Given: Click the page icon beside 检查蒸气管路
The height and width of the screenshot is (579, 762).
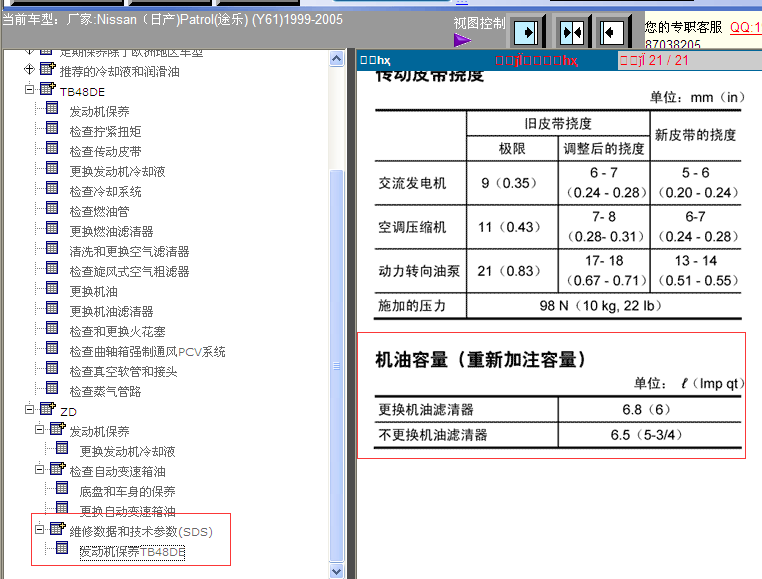Looking at the screenshot, I should point(52,387).
